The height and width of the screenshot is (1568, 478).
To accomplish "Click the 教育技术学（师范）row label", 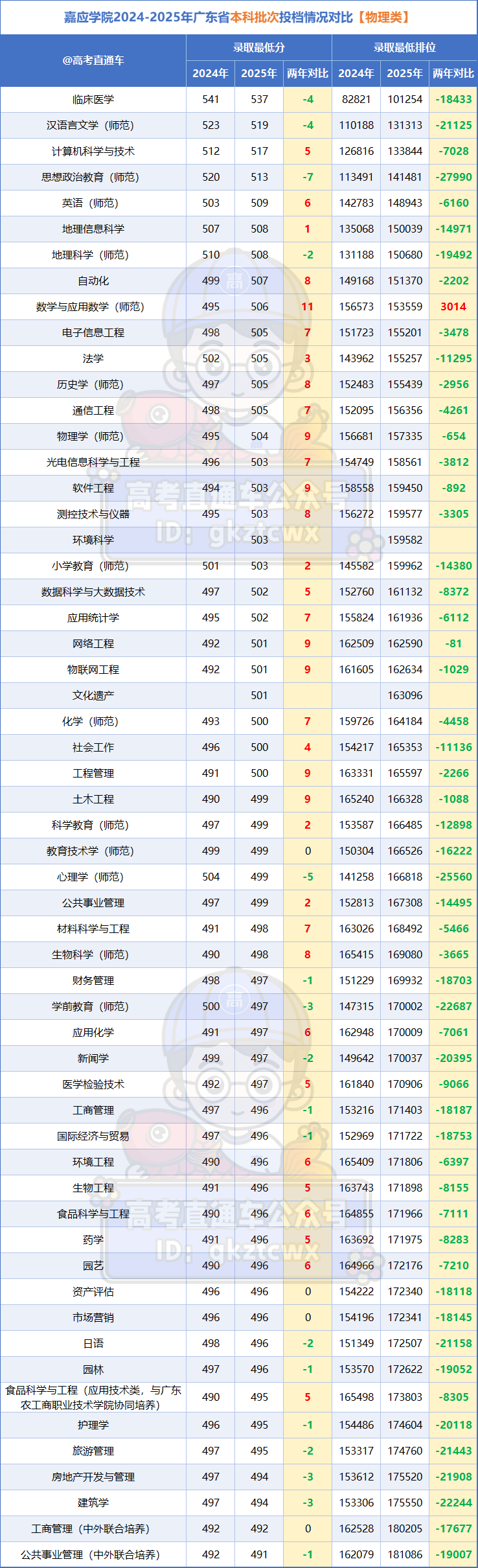I will [x=93, y=851].
